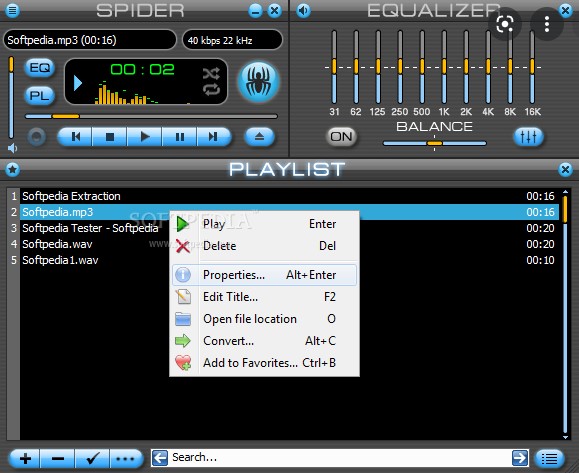Click the Play transport button
The height and width of the screenshot is (473, 579).
pos(144,137)
